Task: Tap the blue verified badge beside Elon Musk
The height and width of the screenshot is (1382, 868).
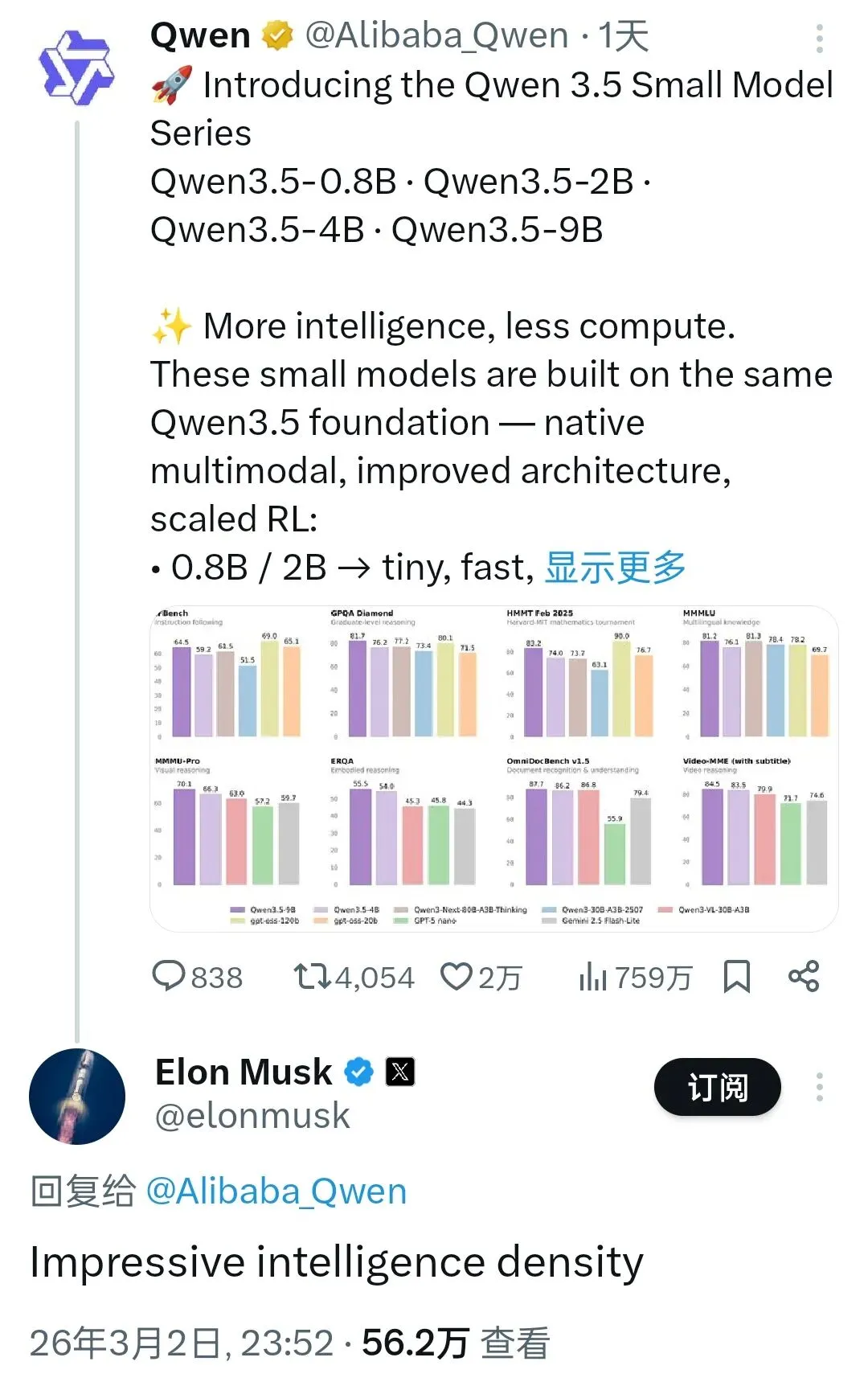Action: tap(359, 1072)
